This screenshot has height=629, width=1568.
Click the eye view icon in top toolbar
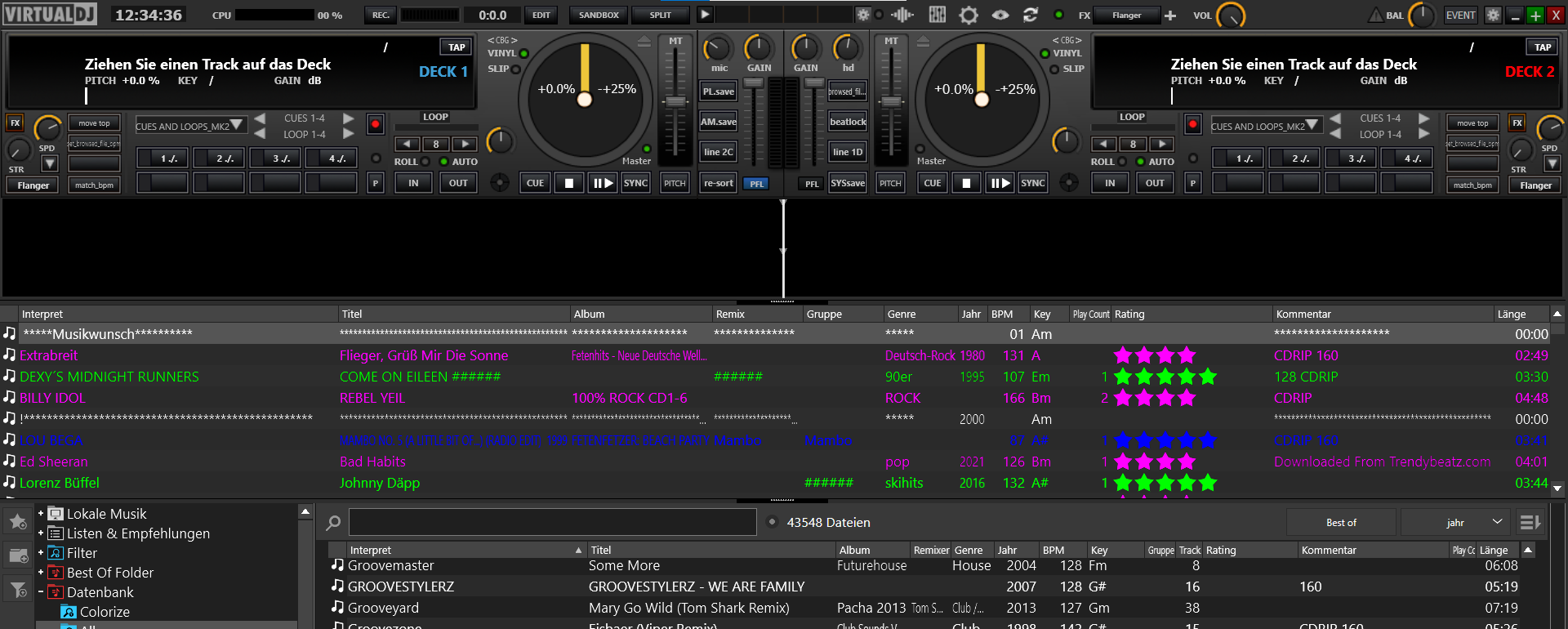(x=1000, y=15)
